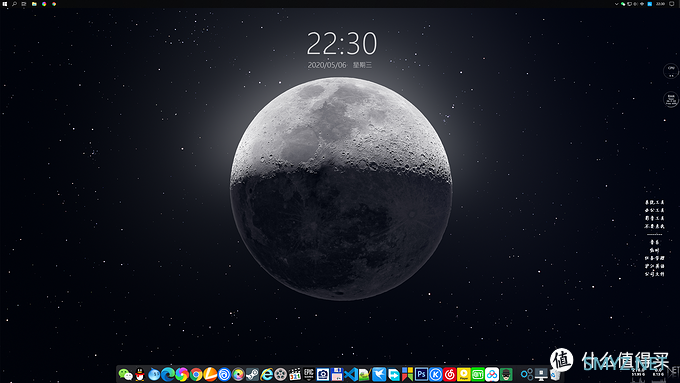Viewport: 680px width, 383px height.
Task: Select first menu item in right-side launcher list
Action: pos(654,203)
